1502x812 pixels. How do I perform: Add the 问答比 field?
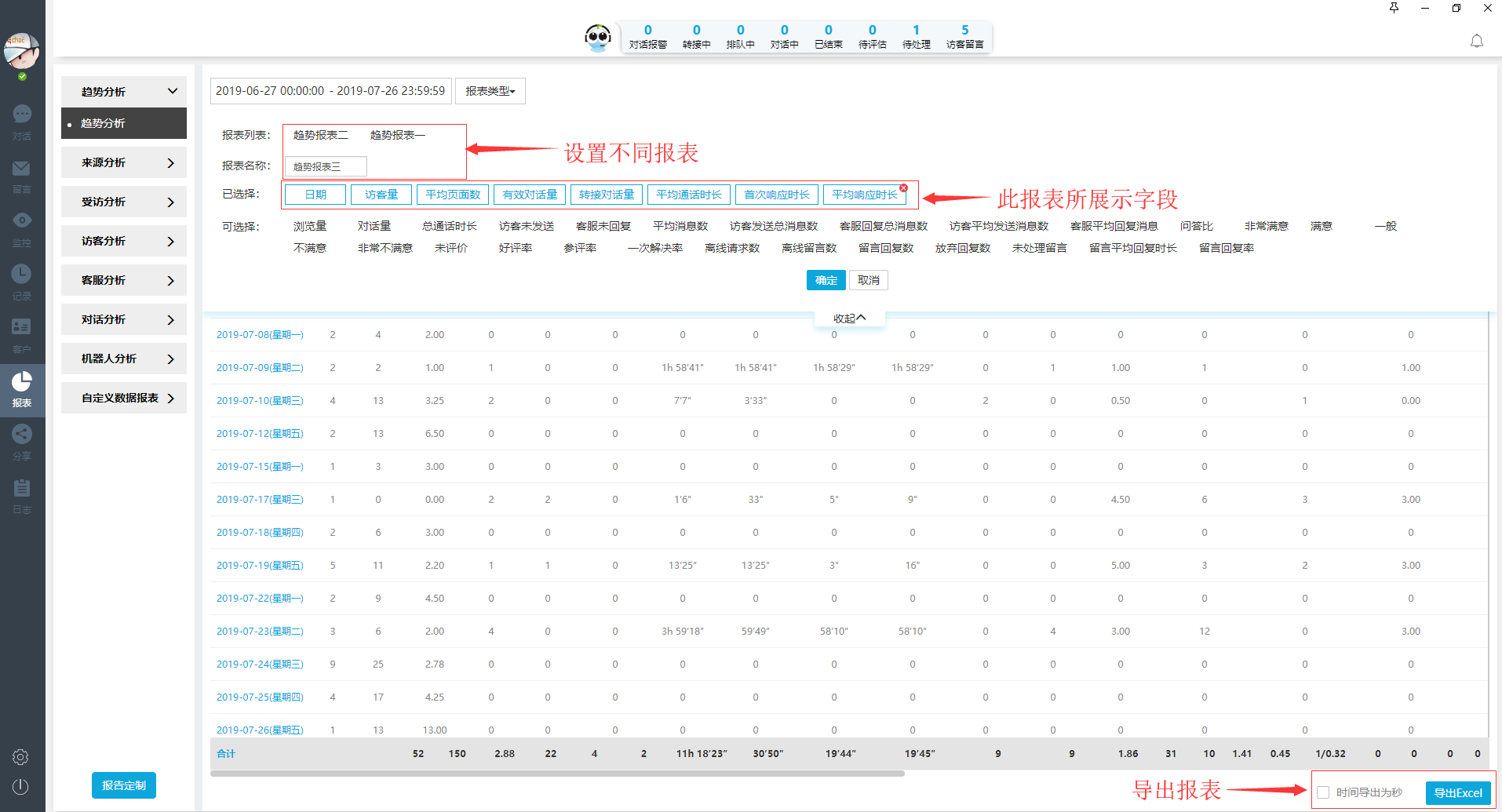point(1197,226)
